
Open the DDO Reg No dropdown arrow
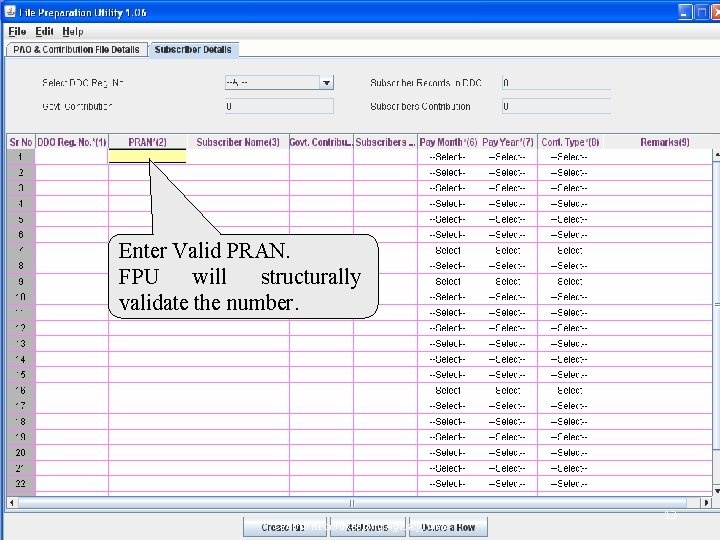[326, 83]
